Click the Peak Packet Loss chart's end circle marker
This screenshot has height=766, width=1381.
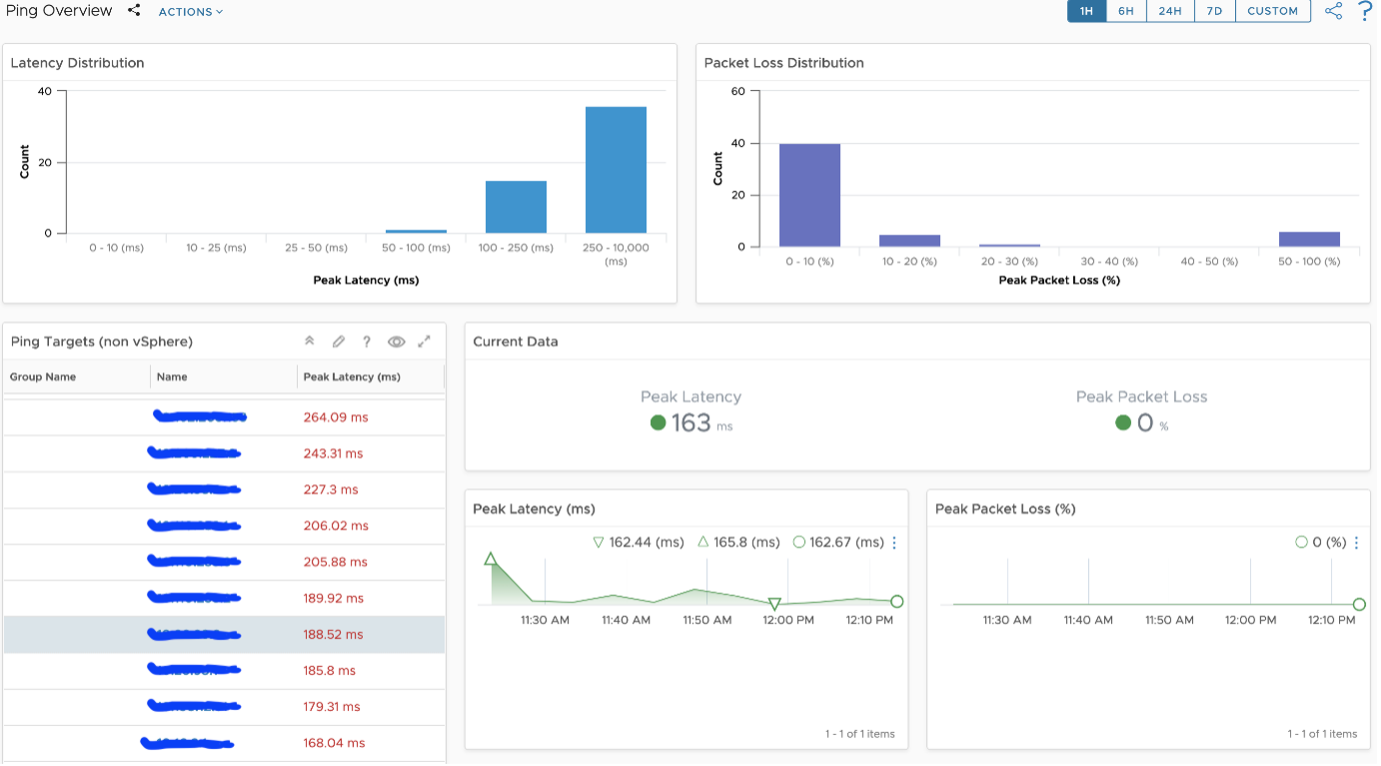(1359, 604)
